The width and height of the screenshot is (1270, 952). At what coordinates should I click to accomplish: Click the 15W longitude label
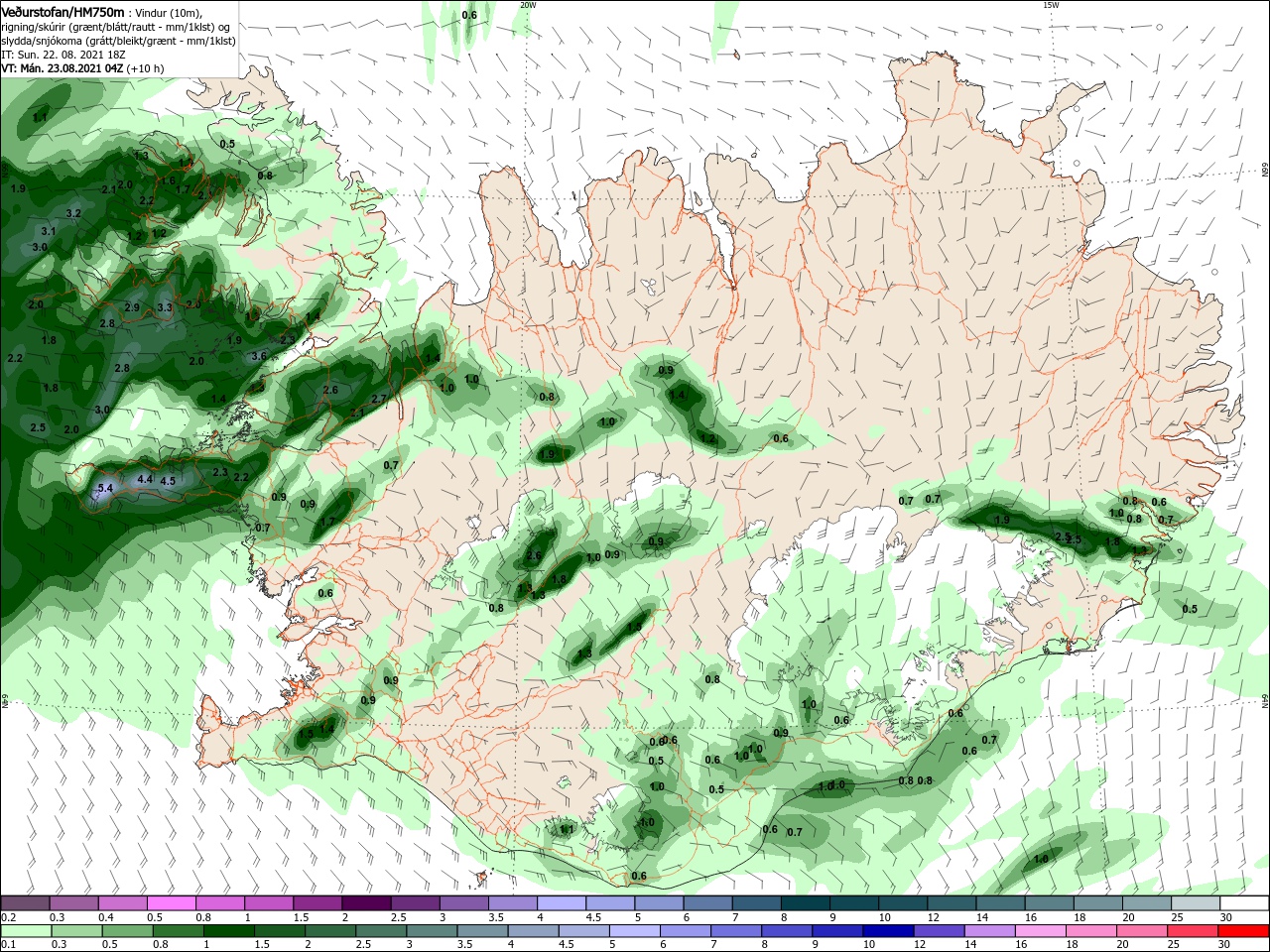1050,5
